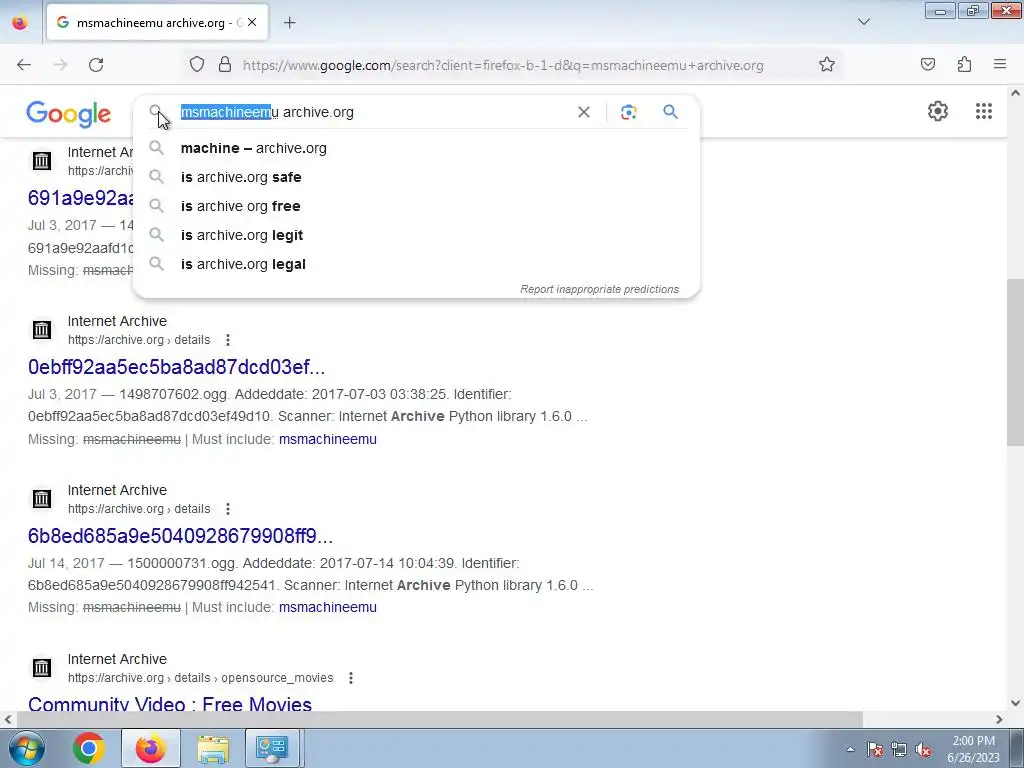Bookmark this page with the star
Viewport: 1024px width, 768px height.
click(x=827, y=65)
